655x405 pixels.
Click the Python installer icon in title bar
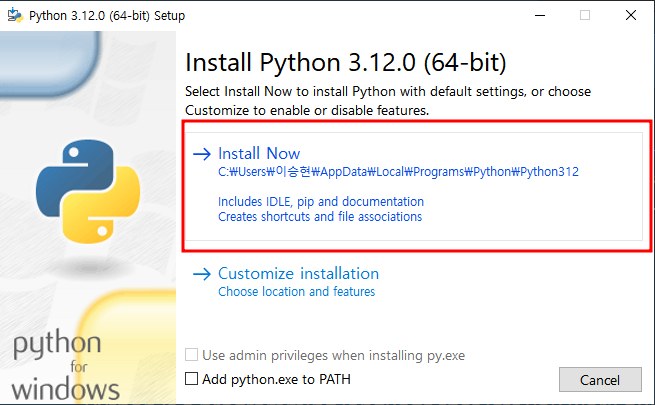click(x=15, y=15)
